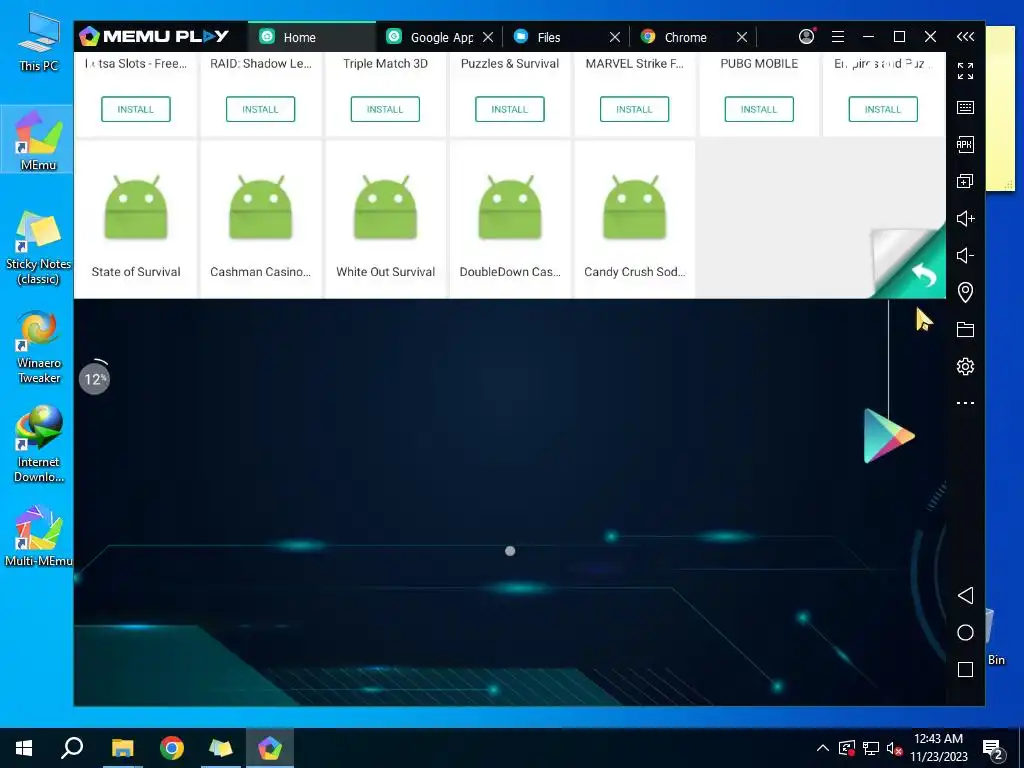Open muted speaker tray icon

894,748
